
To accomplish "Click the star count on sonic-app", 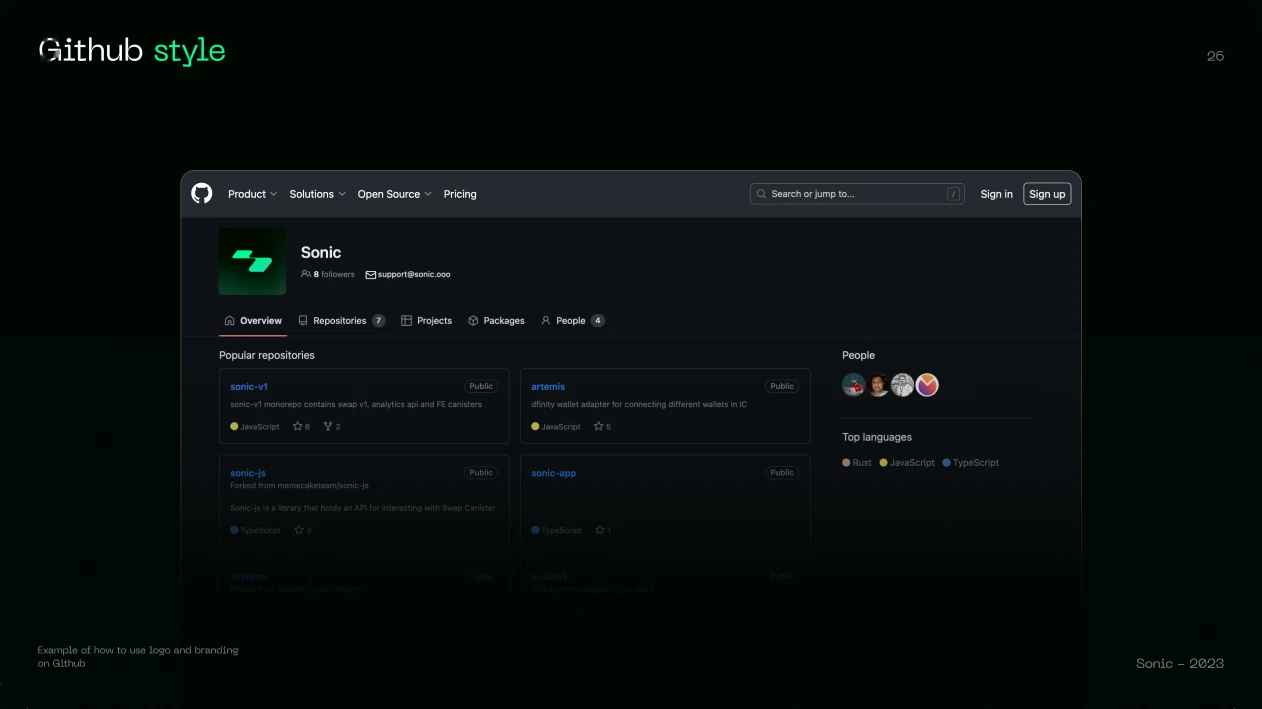I will coord(603,530).
